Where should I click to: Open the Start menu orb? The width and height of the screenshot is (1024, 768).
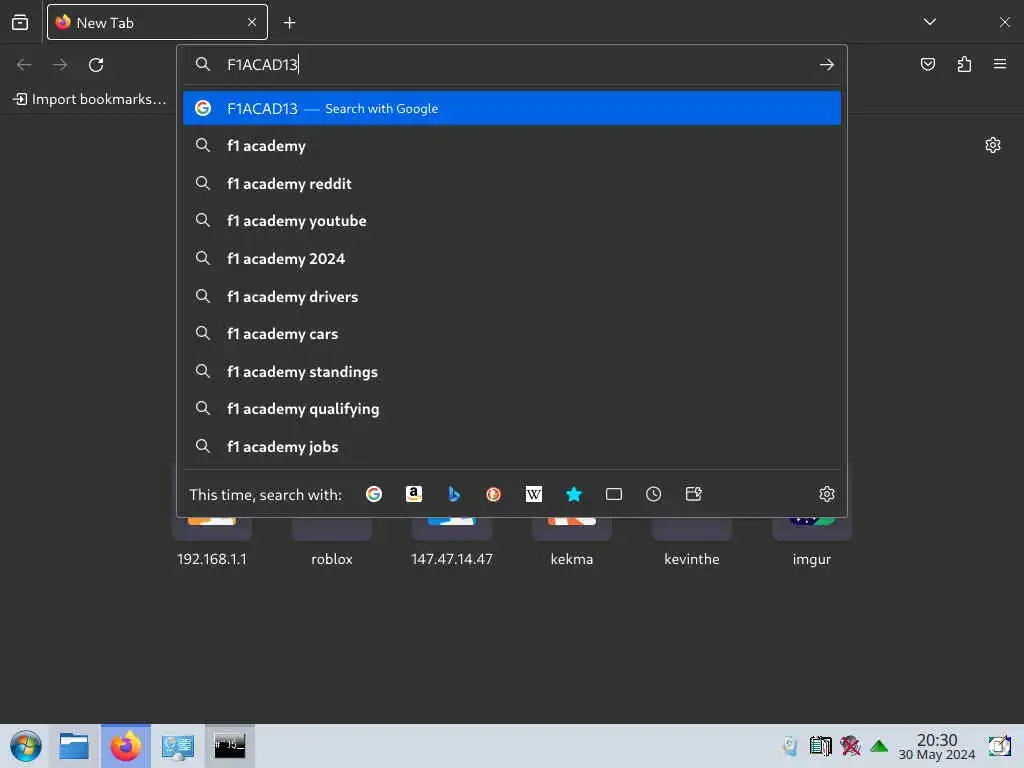[x=25, y=746]
